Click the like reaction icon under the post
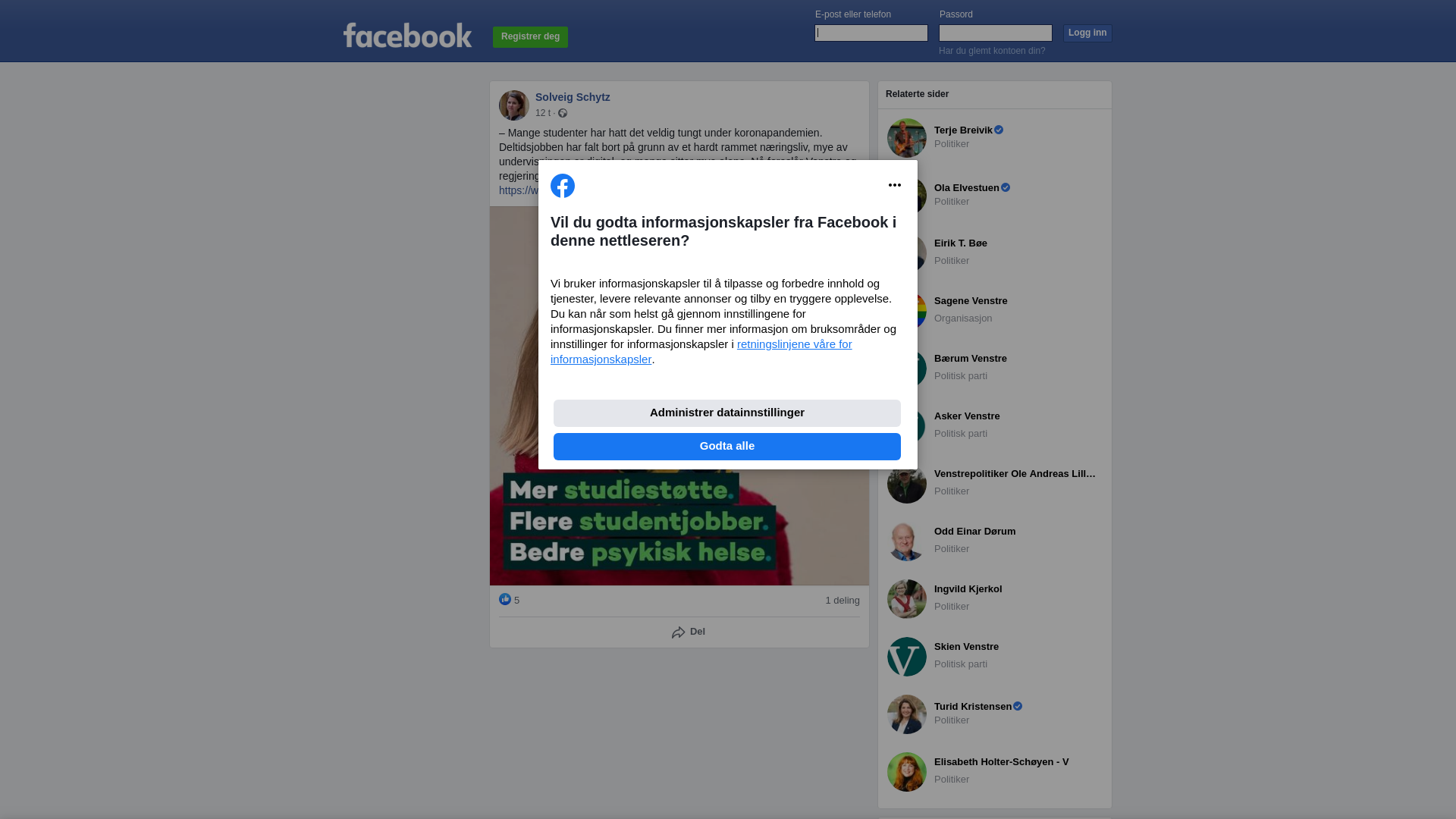Screen dimensions: 1456x819 [505, 599]
